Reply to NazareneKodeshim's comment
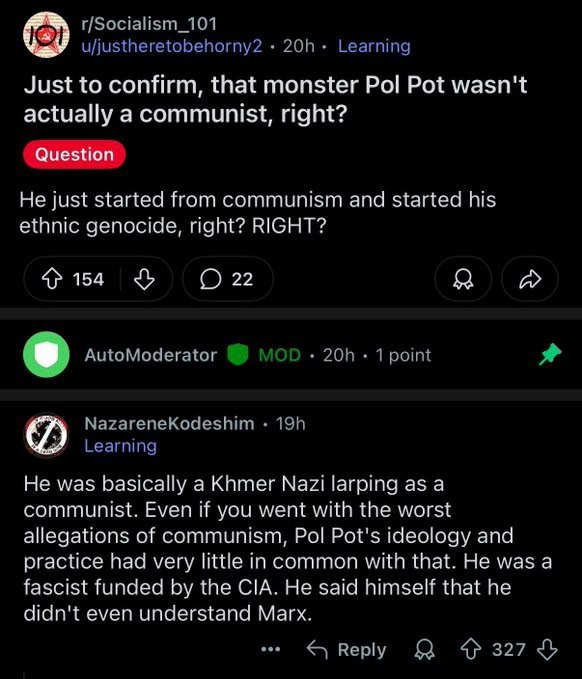This screenshot has width=582, height=679. coord(346,650)
